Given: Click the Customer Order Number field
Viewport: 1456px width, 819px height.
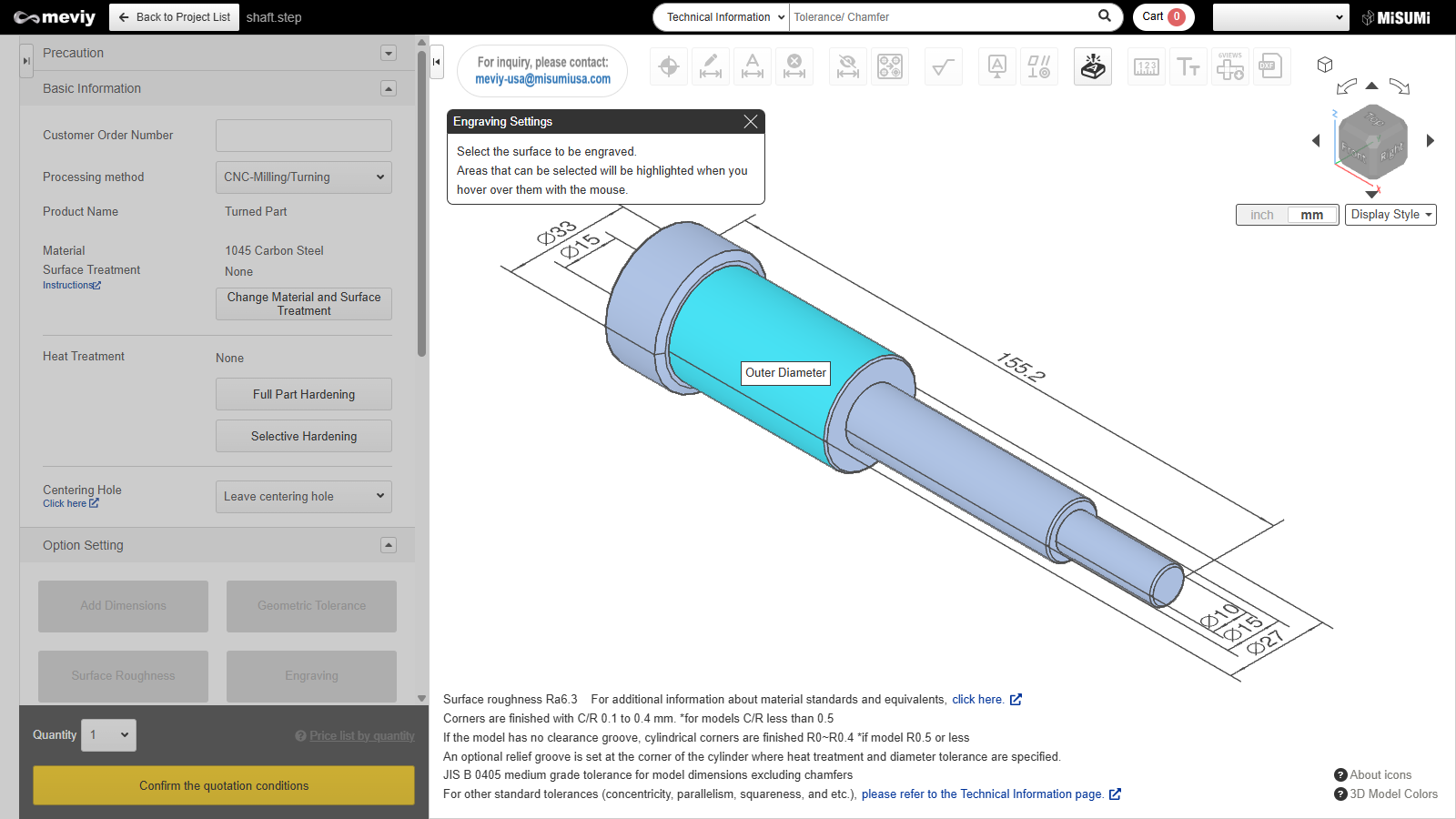Looking at the screenshot, I should click(303, 136).
